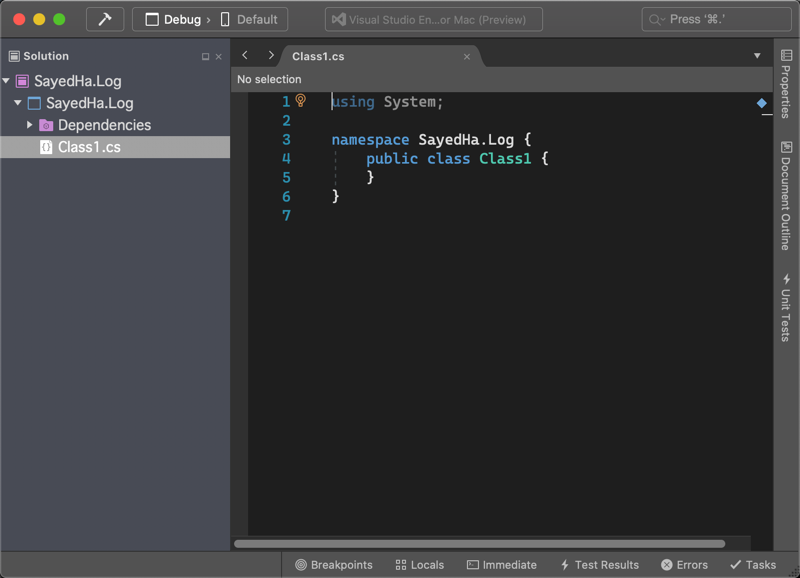800x578 pixels.
Task: Navigate forward with the right arrow
Action: (x=271, y=55)
